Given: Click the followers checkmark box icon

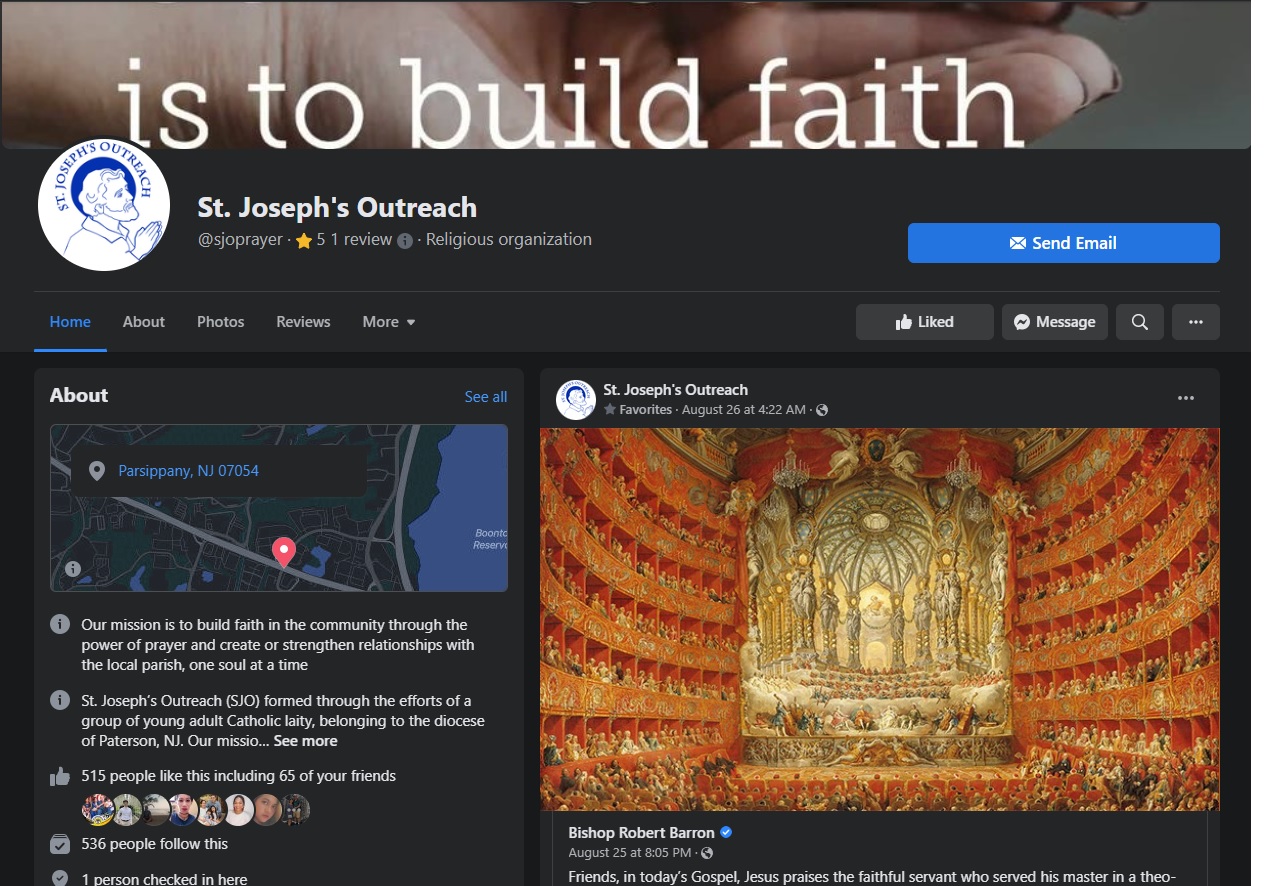Looking at the screenshot, I should point(60,844).
